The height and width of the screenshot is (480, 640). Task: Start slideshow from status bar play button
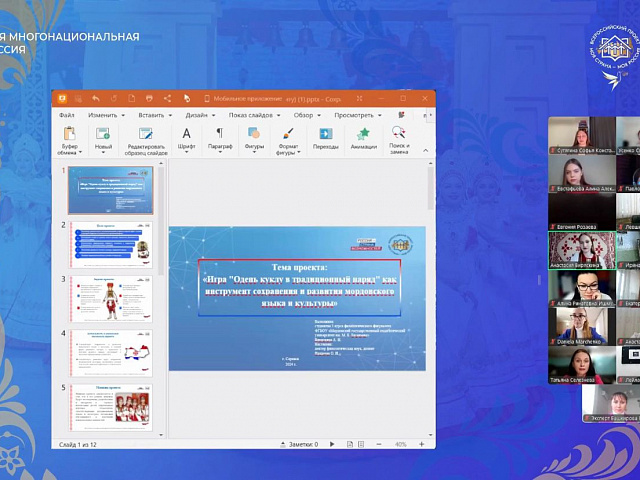pos(332,444)
